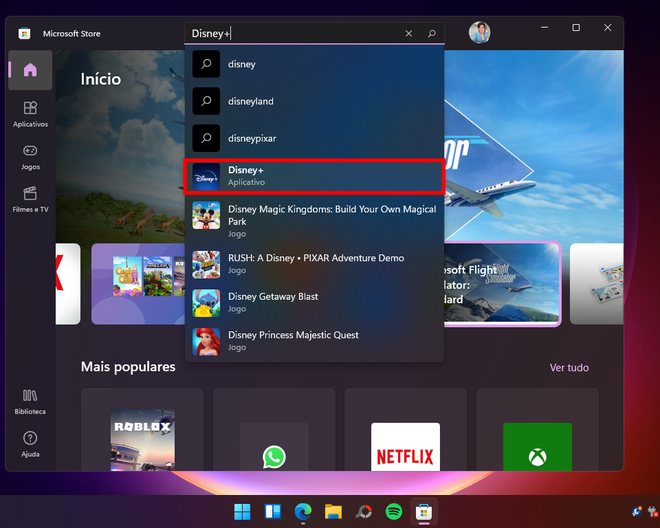Open the WhatsApp popular app card

click(274, 429)
